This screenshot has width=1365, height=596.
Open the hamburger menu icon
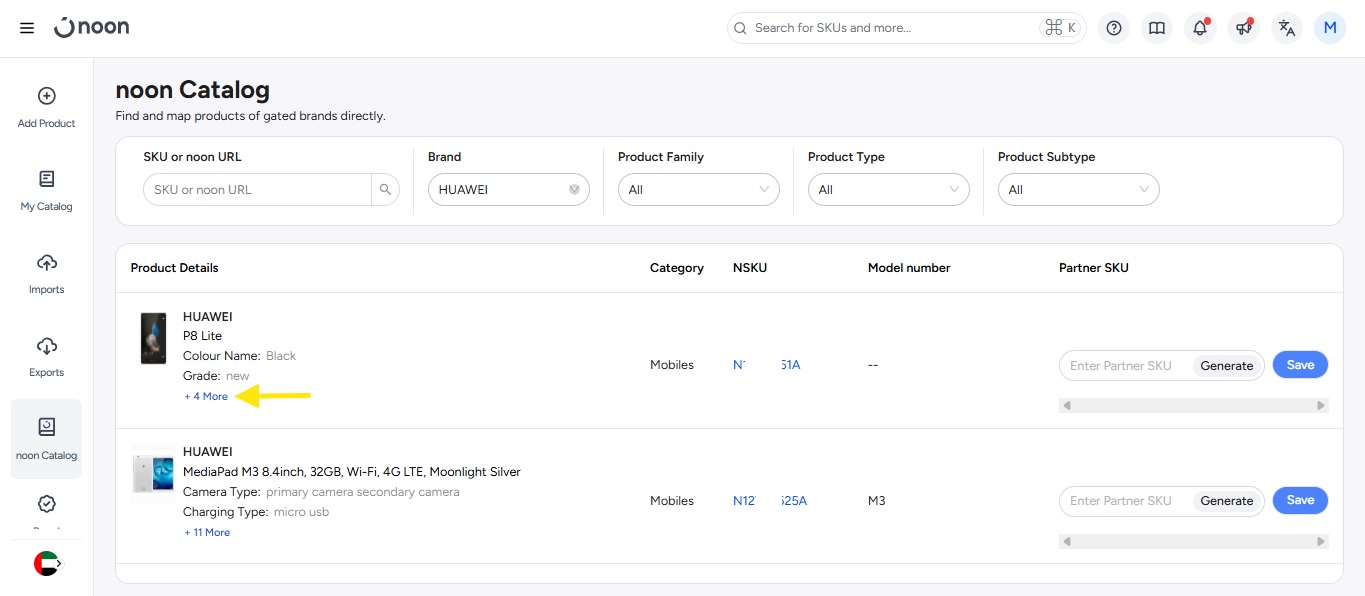(27, 28)
